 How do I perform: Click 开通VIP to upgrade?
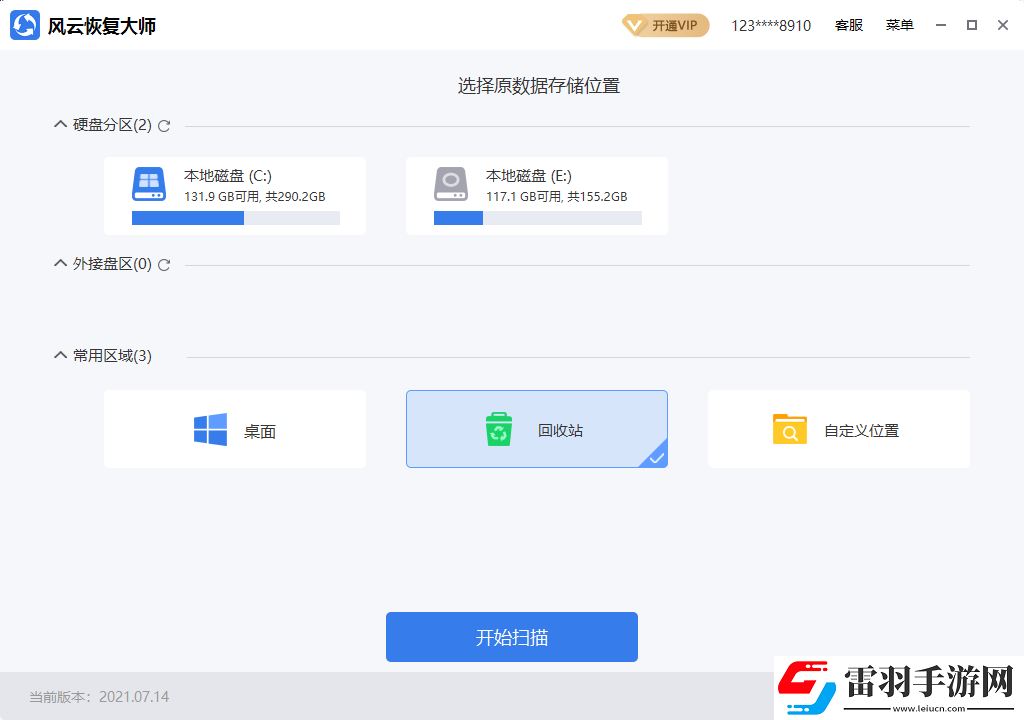[x=665, y=25]
